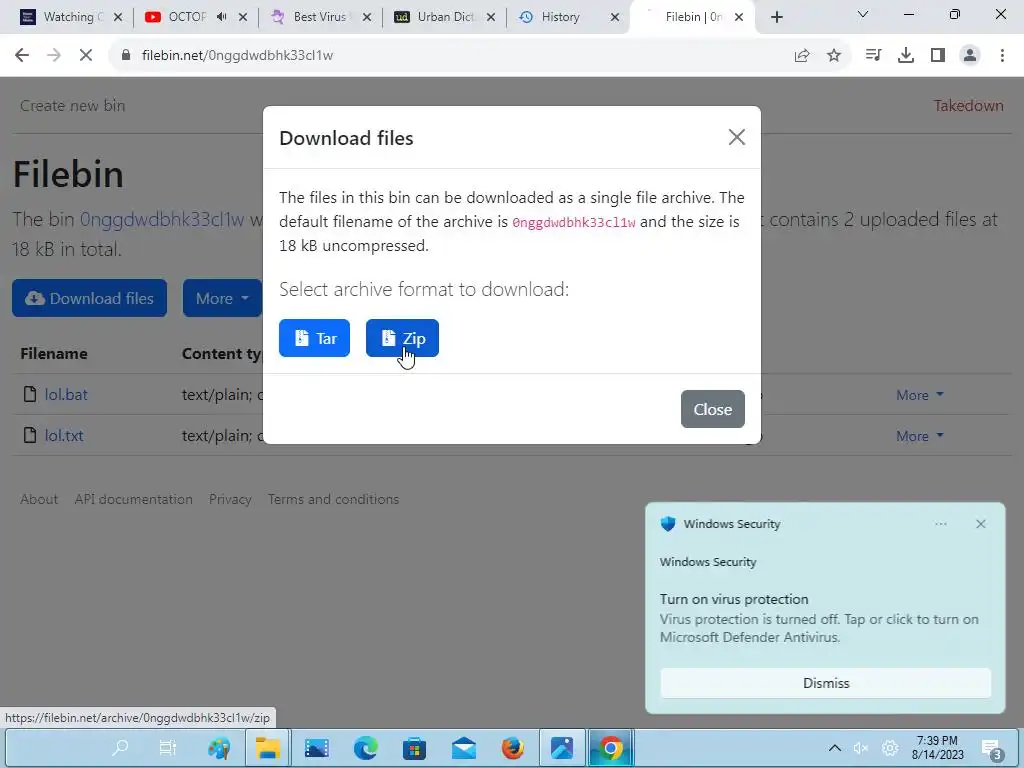The image size is (1024, 768).
Task: Open the settings gear in system tray
Action: [889, 748]
